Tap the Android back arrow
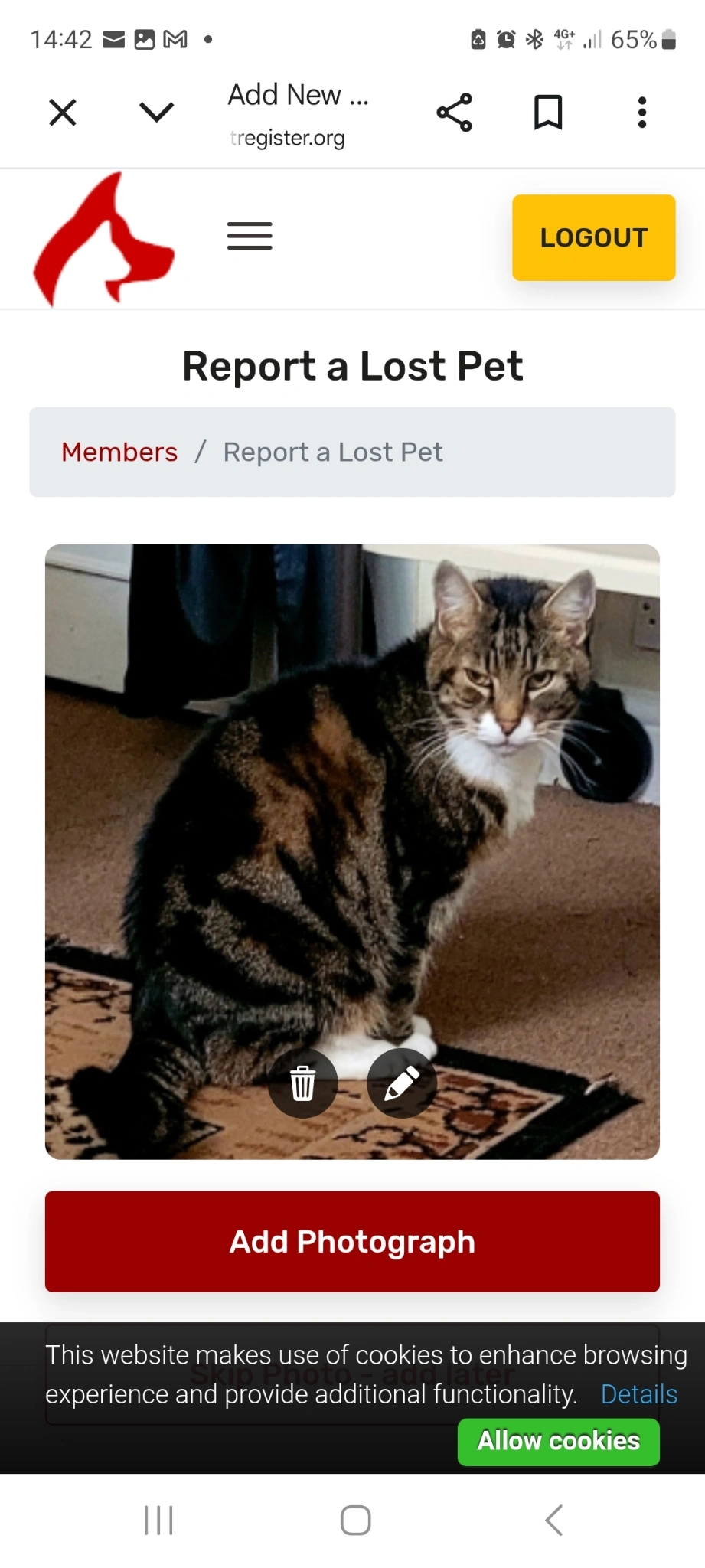The image size is (705, 1568). tap(554, 1521)
